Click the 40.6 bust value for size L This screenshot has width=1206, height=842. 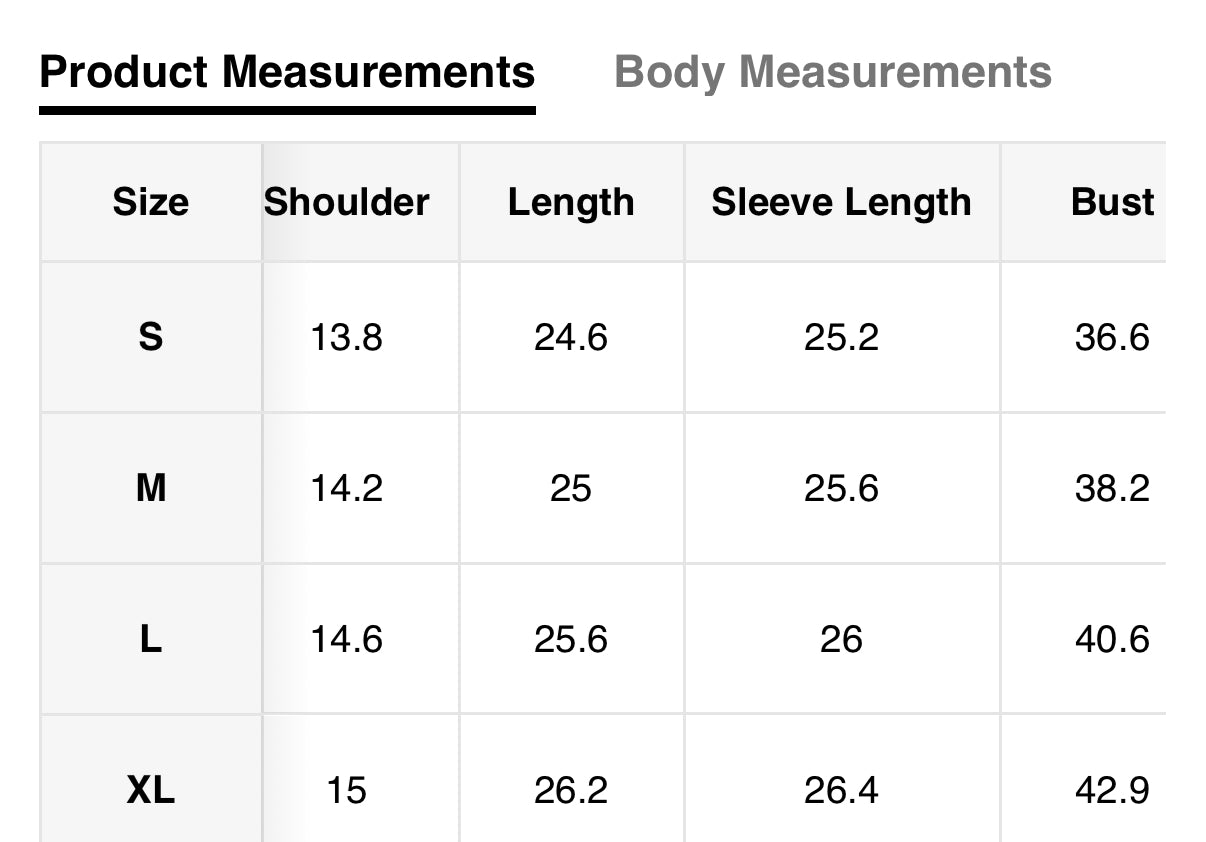1112,639
